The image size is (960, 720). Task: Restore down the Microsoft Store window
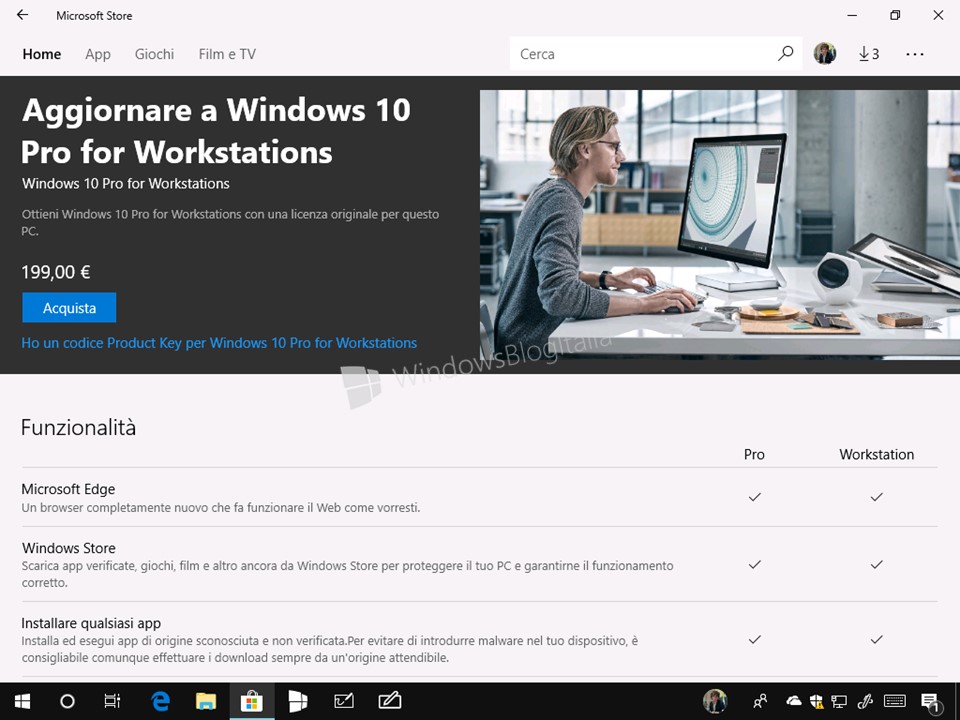(895, 15)
